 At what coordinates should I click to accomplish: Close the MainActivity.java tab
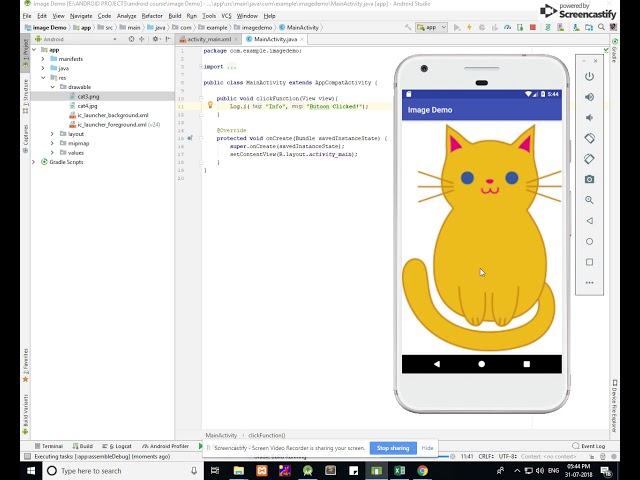[302, 39]
